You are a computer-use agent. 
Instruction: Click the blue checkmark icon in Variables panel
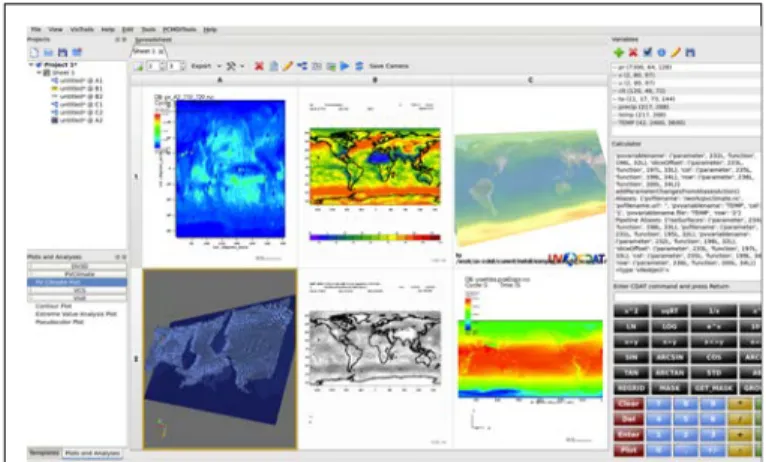647,52
